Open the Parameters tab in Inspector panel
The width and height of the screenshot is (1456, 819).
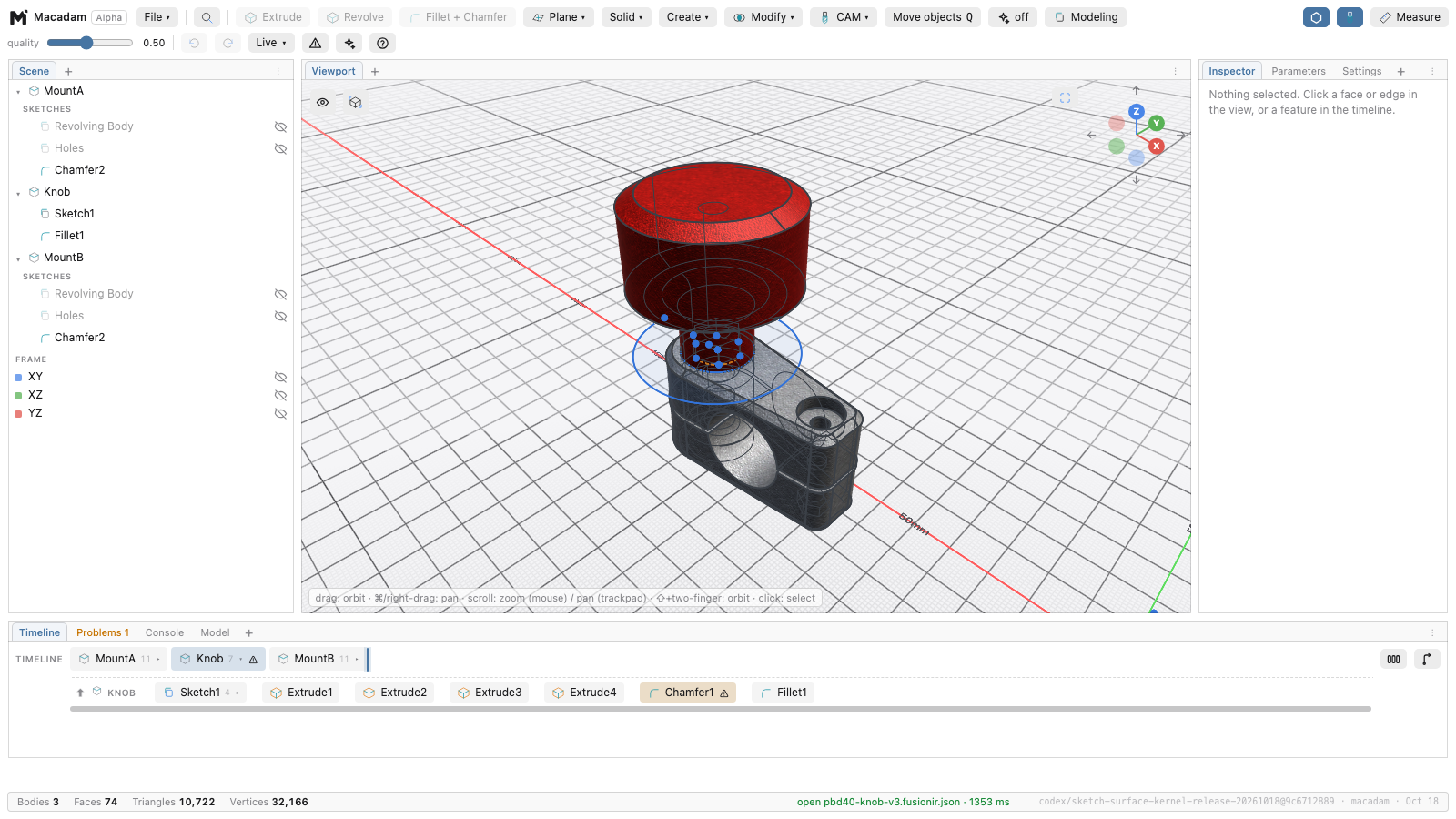[1298, 71]
